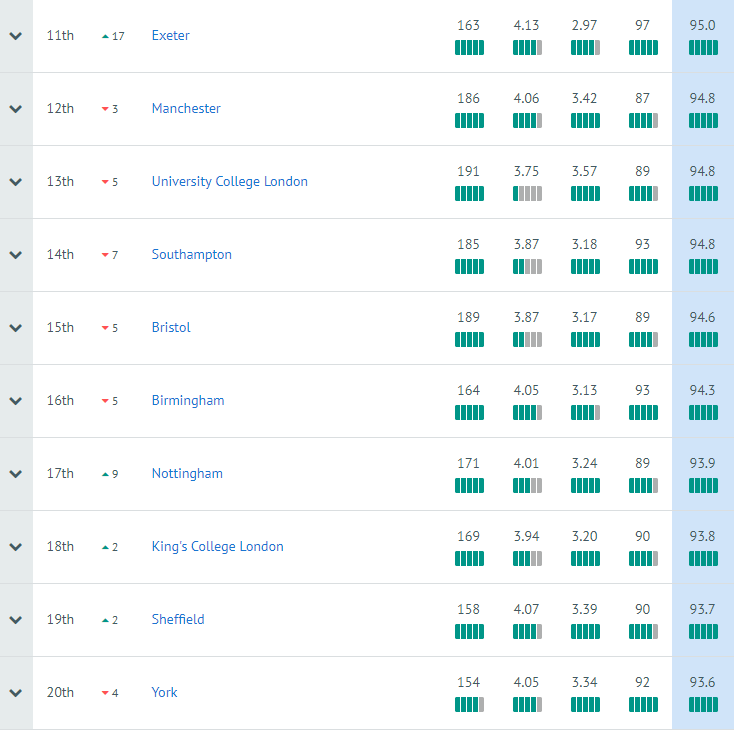Open the Southampton university link
Image resolution: width=734 pixels, height=730 pixels.
point(191,255)
